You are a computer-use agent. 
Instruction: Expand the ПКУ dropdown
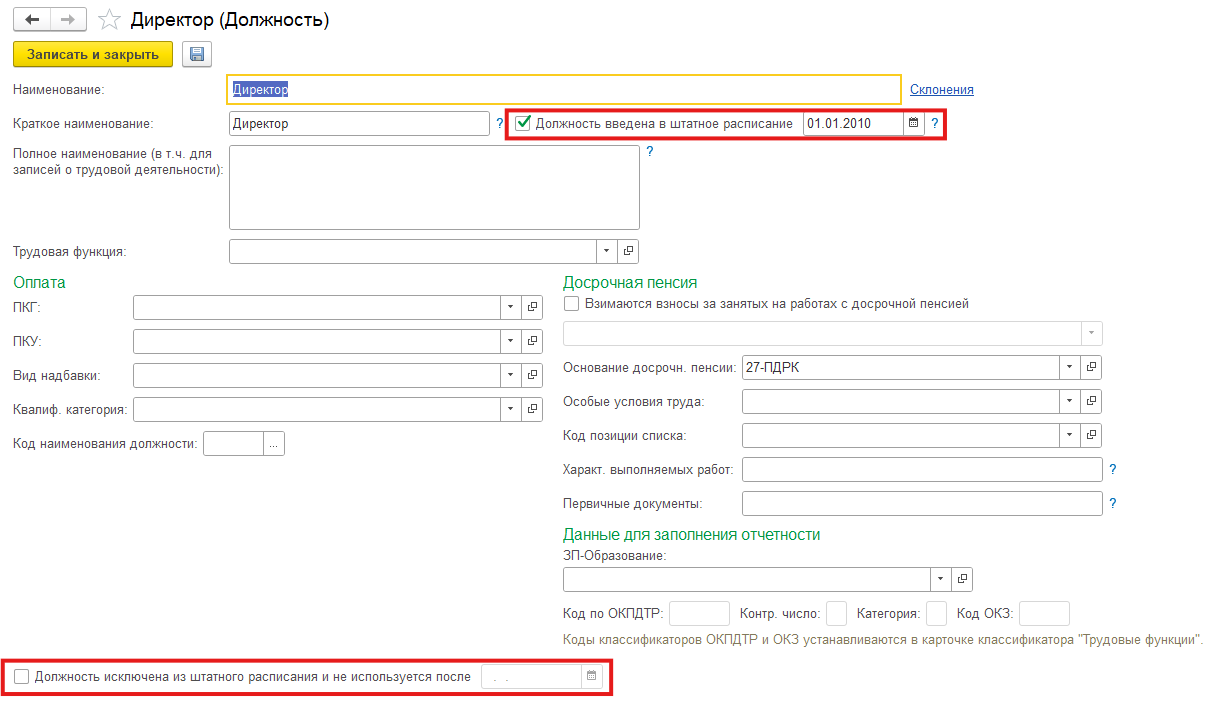click(510, 342)
